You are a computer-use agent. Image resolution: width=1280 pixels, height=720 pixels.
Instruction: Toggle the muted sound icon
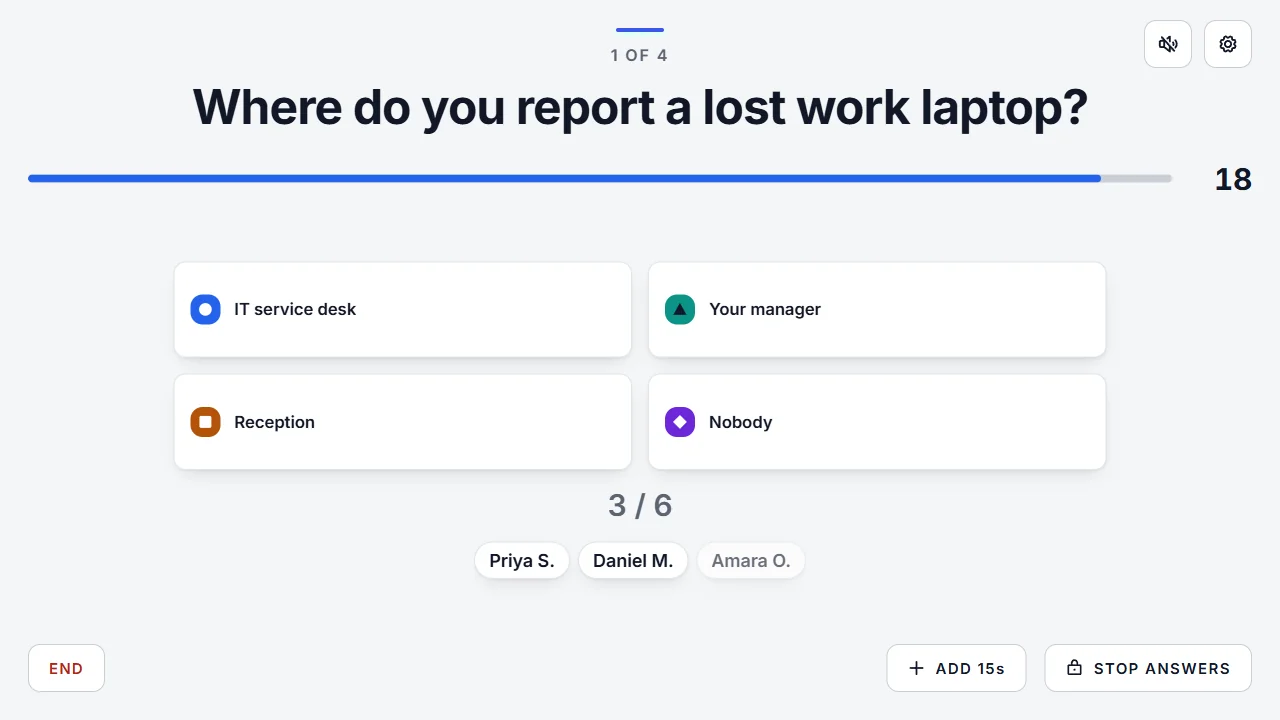(x=1168, y=44)
